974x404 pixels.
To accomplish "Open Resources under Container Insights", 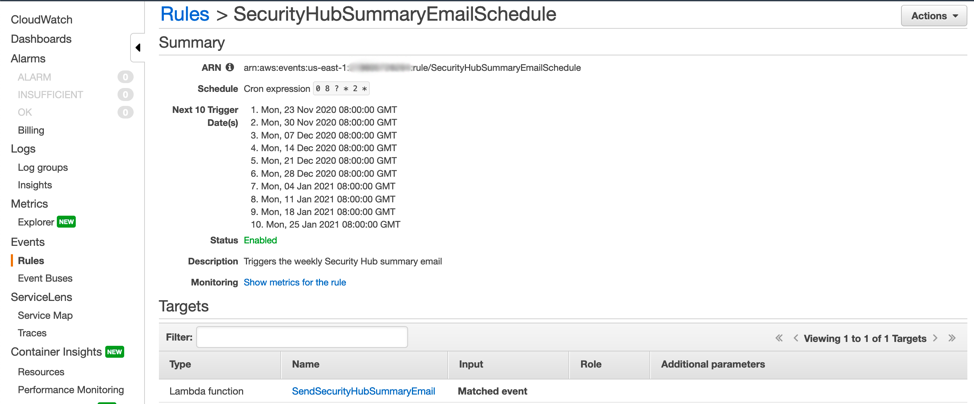I will pos(41,372).
